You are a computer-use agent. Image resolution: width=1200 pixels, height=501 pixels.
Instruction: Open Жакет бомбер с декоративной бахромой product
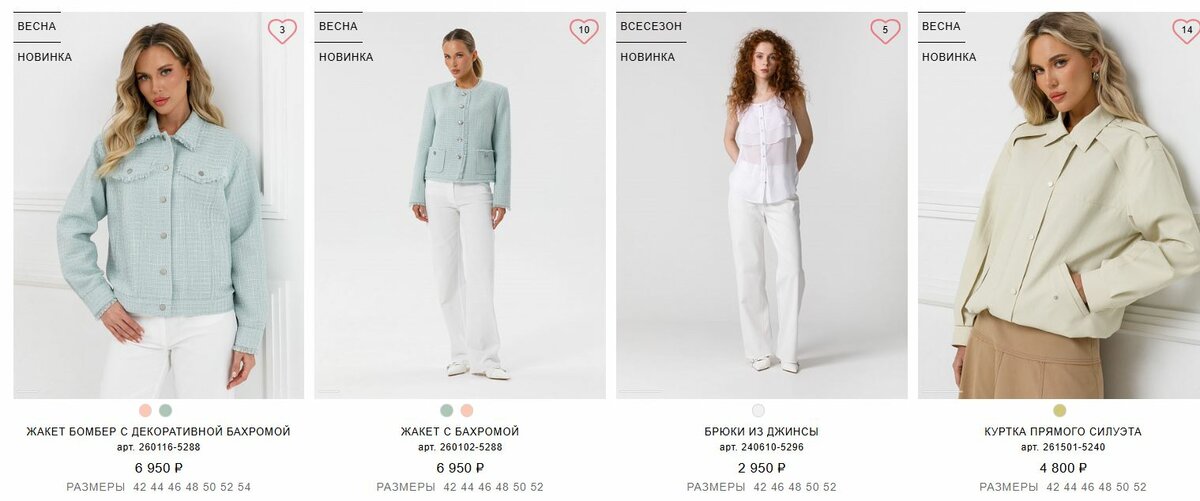click(x=158, y=432)
